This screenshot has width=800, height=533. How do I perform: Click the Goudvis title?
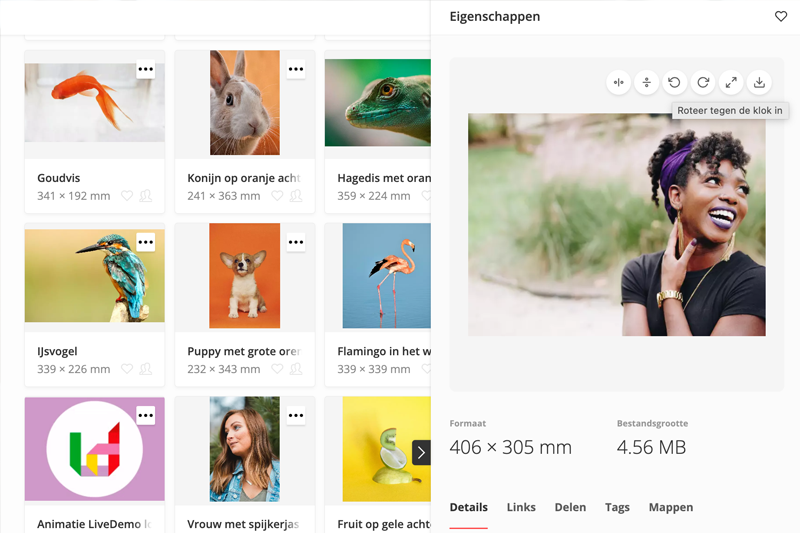[59, 178]
